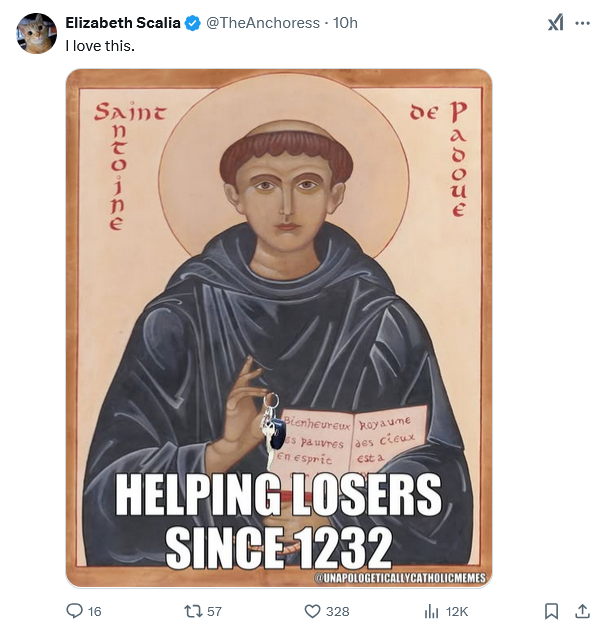
Task: Open Grok actions for this post
Action: pos(555,23)
